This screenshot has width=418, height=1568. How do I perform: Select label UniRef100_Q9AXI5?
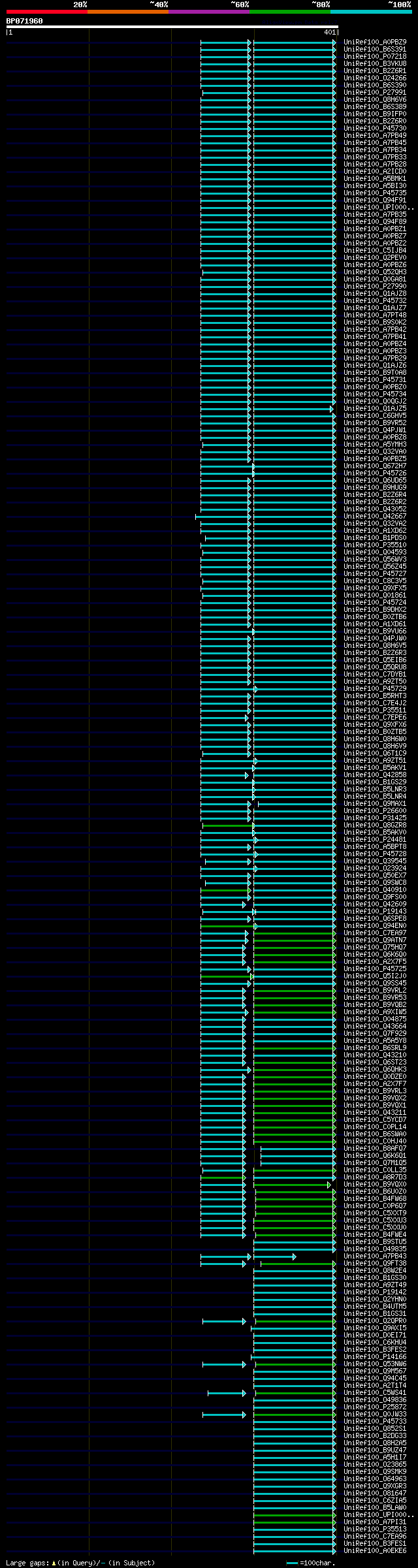[x=375, y=1328]
